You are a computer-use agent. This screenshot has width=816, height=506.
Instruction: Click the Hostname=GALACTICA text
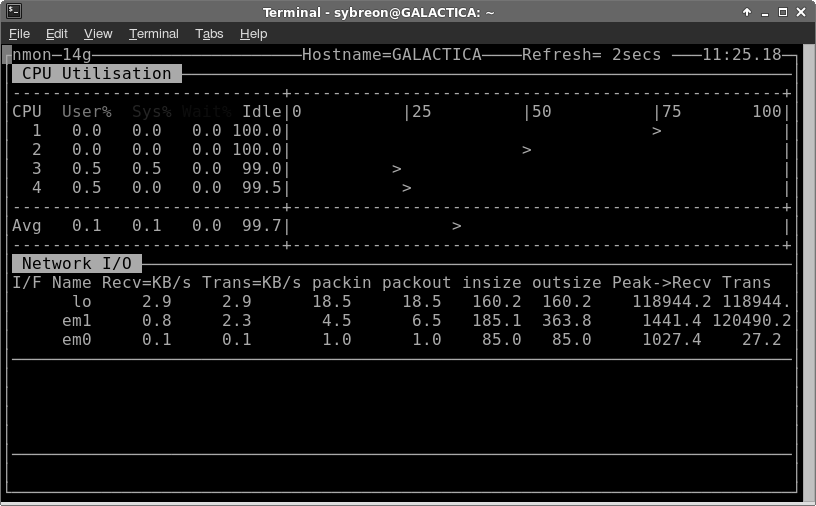[391, 54]
